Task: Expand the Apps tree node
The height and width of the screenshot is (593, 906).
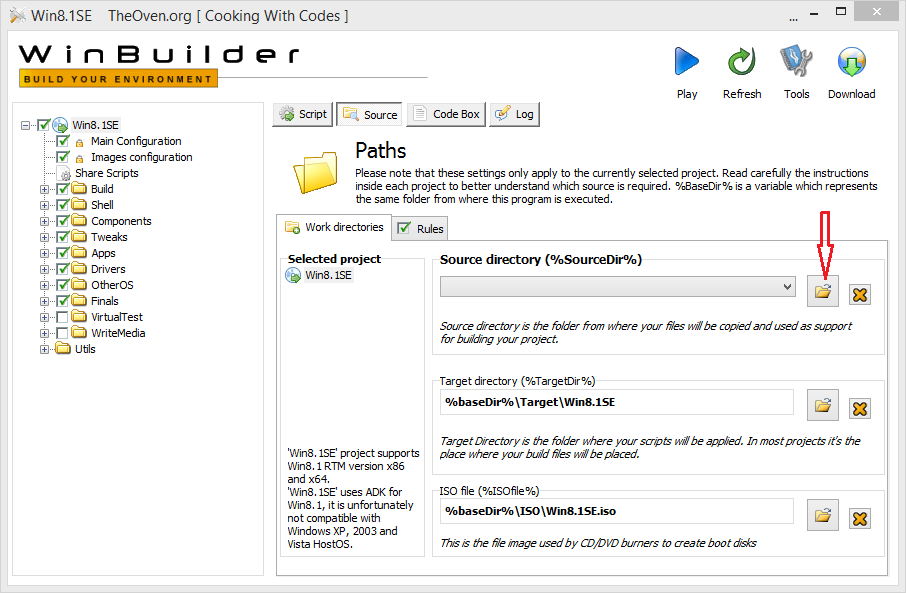Action: 44,254
